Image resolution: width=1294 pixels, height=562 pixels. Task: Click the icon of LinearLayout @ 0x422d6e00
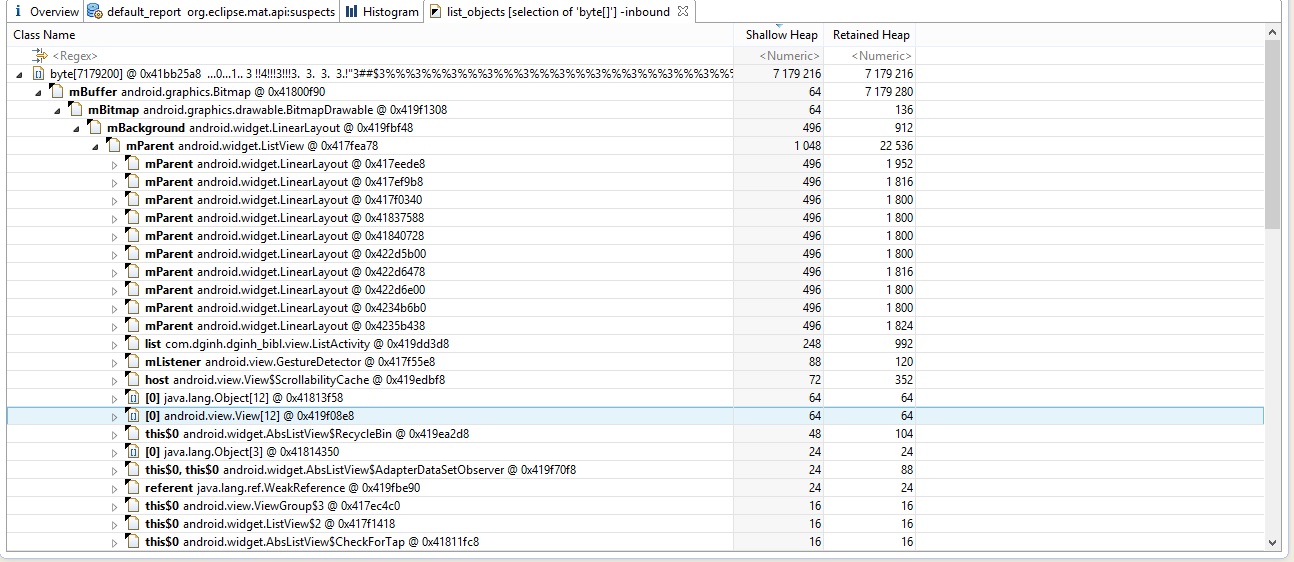pos(133,290)
